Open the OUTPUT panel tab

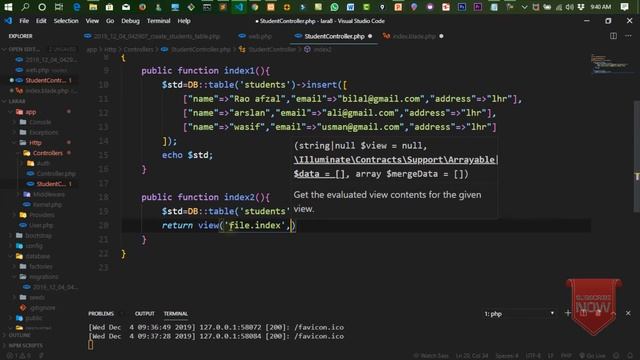144,313
